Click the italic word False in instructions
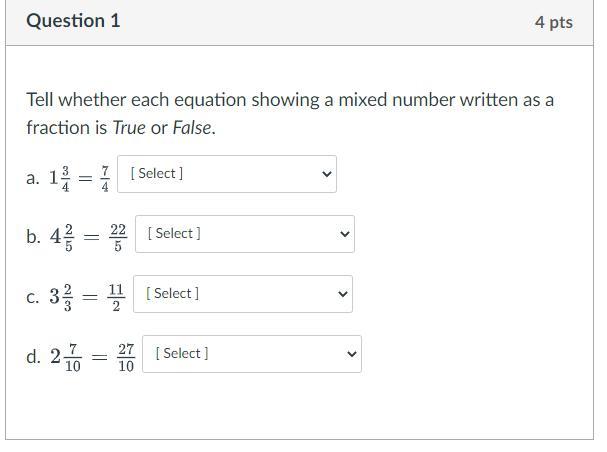 (192, 128)
